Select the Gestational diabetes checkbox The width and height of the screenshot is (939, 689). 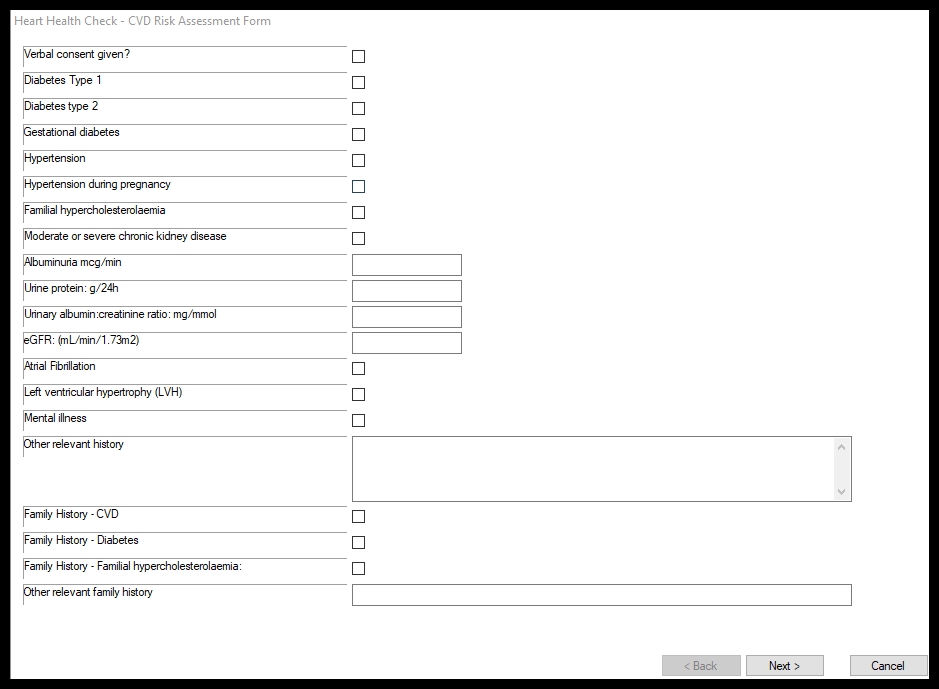(358, 135)
